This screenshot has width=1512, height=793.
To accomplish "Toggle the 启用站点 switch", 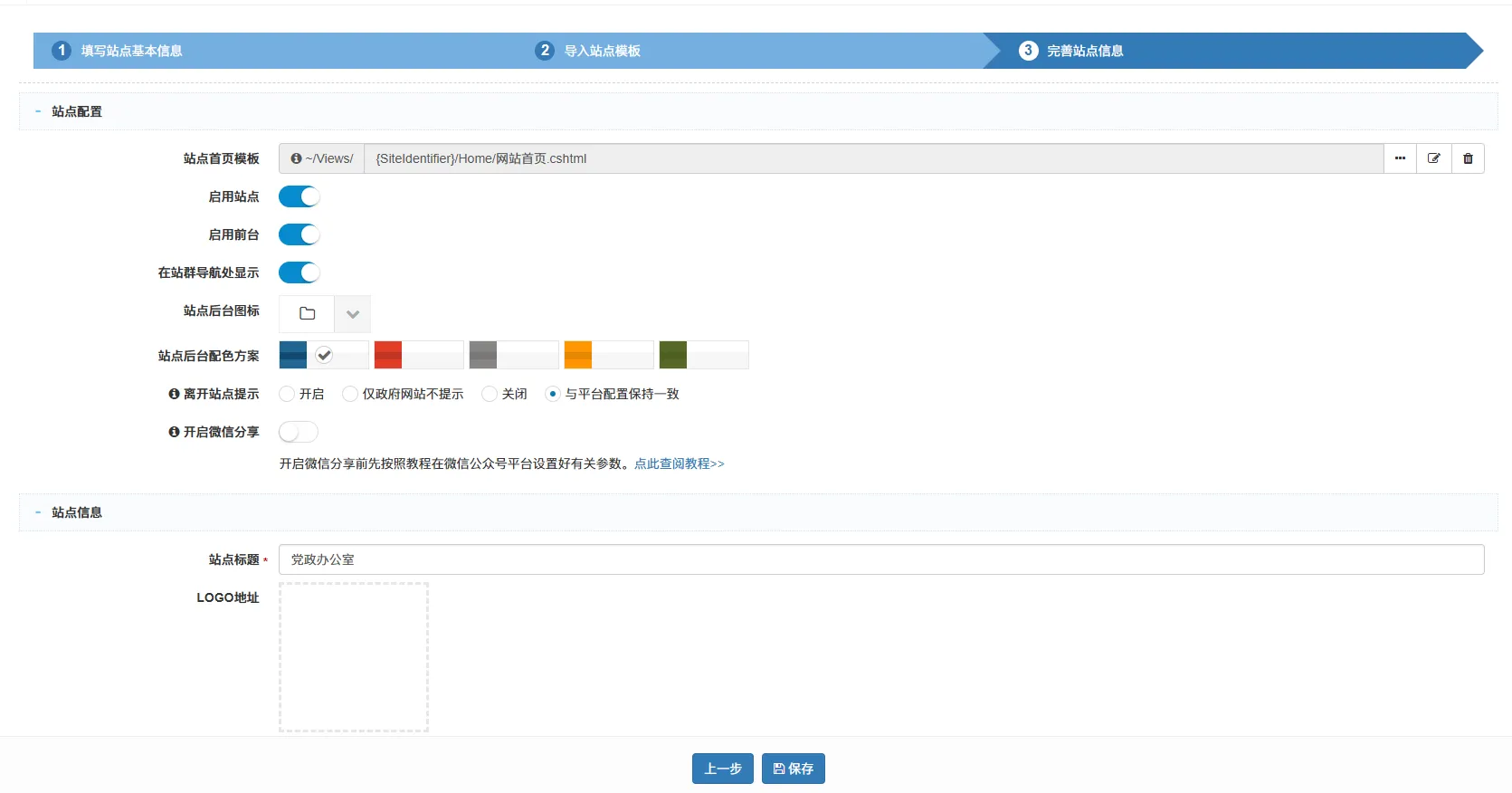I will pos(299,196).
